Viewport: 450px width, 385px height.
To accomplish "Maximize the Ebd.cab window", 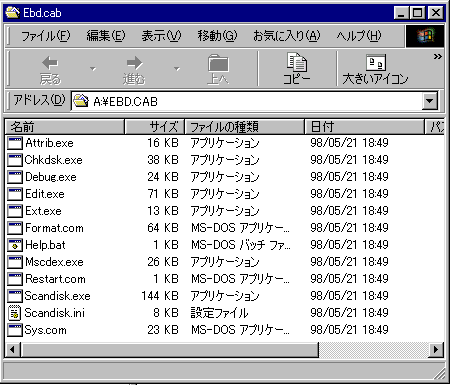I will pyautogui.click(x=417, y=13).
